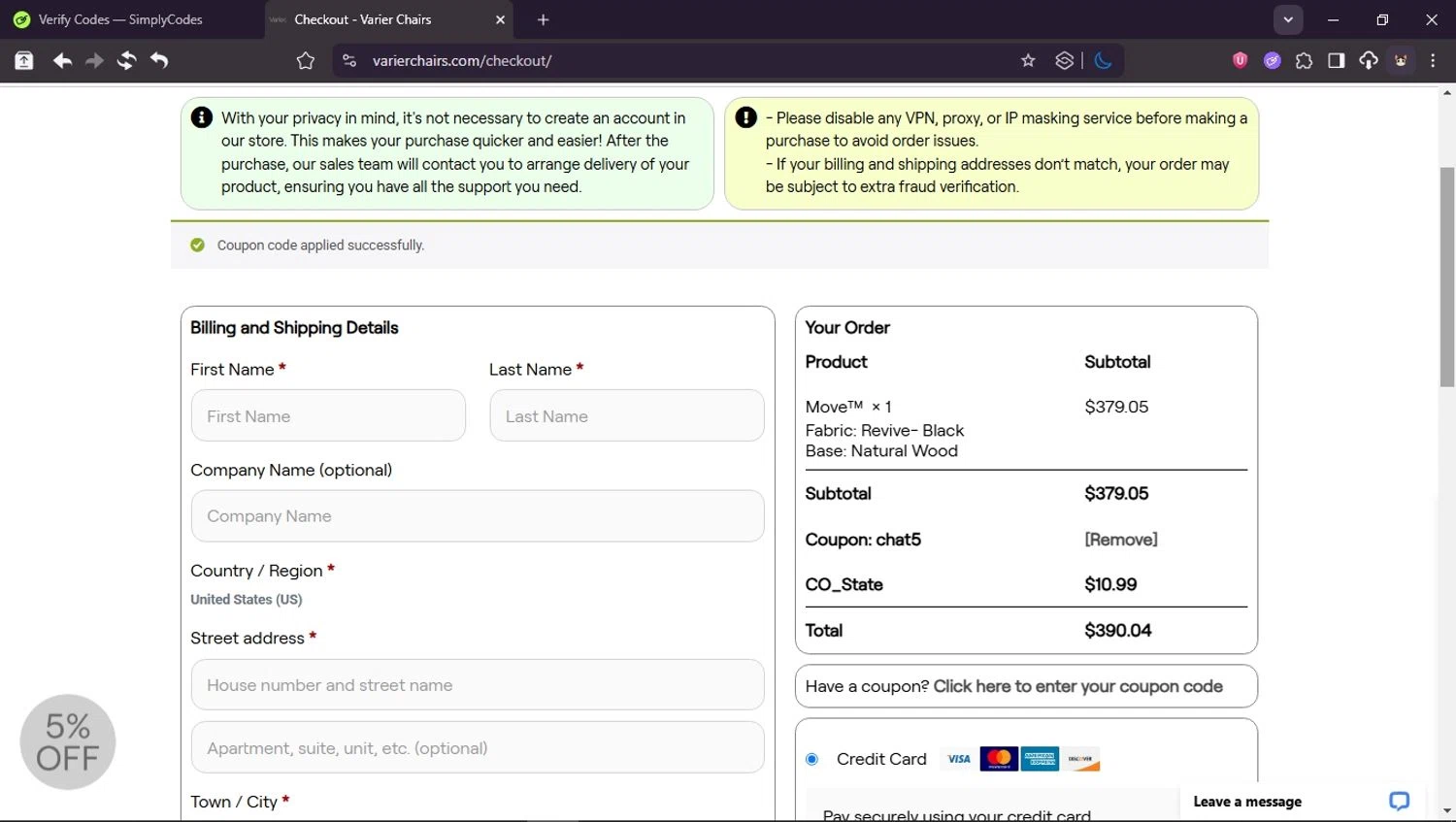
Task: Click the chat bubble icon
Action: point(1399,802)
